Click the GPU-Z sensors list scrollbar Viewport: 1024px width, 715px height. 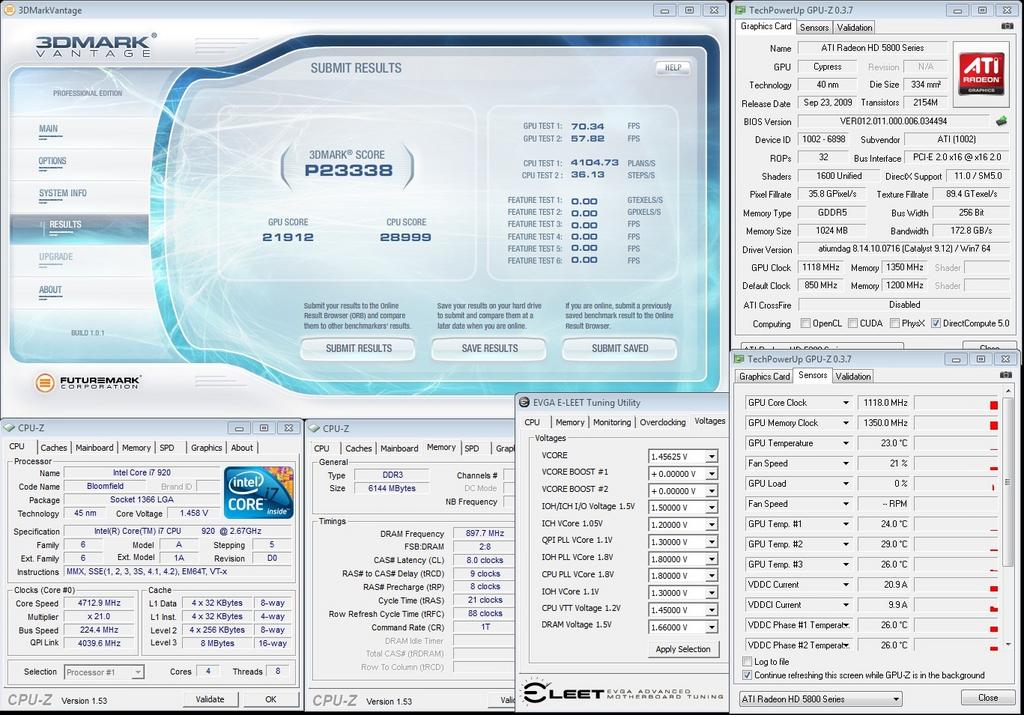coord(1008,480)
